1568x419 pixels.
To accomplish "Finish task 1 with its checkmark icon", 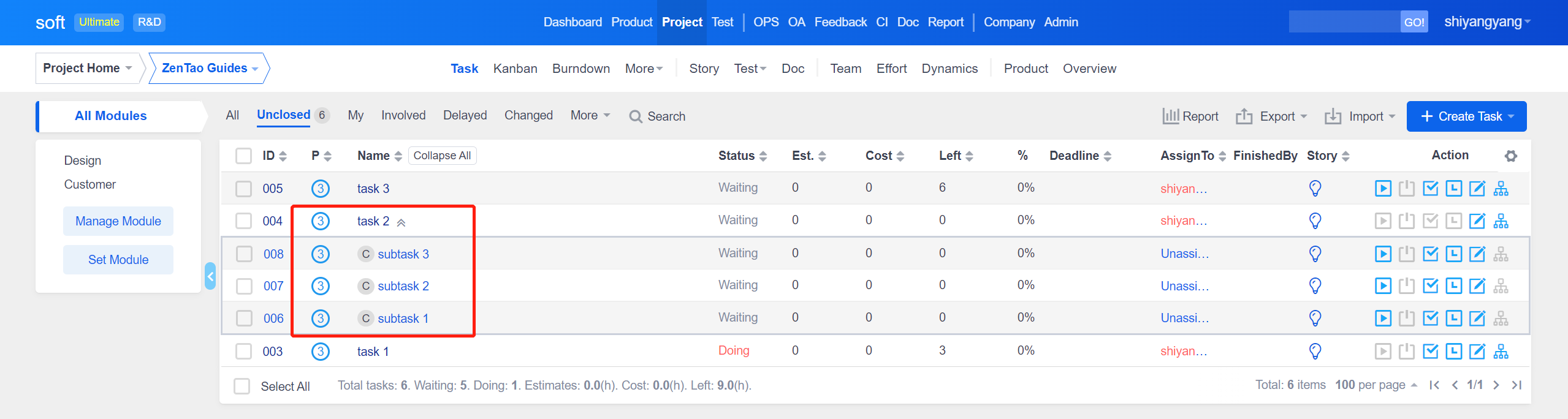I will (1430, 351).
